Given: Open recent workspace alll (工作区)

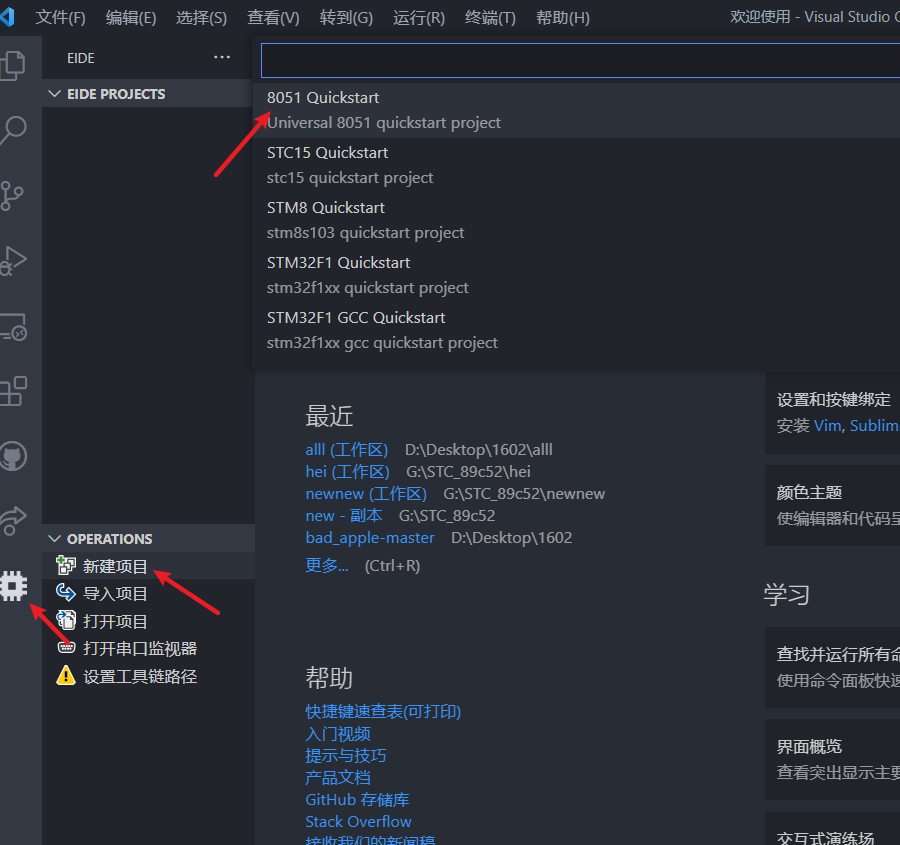Looking at the screenshot, I should click(347, 449).
